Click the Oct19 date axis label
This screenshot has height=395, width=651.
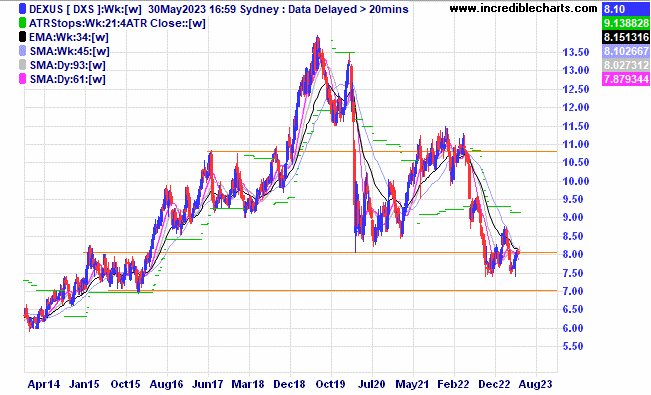pyautogui.click(x=330, y=384)
